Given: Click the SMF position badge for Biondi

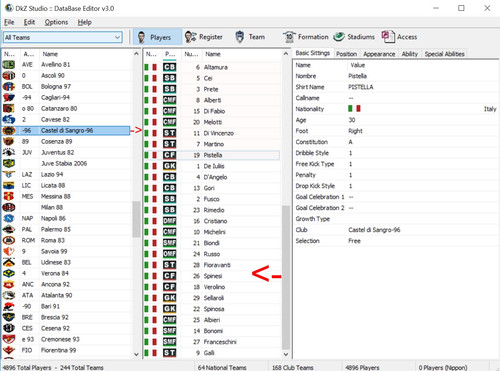Looking at the screenshot, I should click(170, 243).
